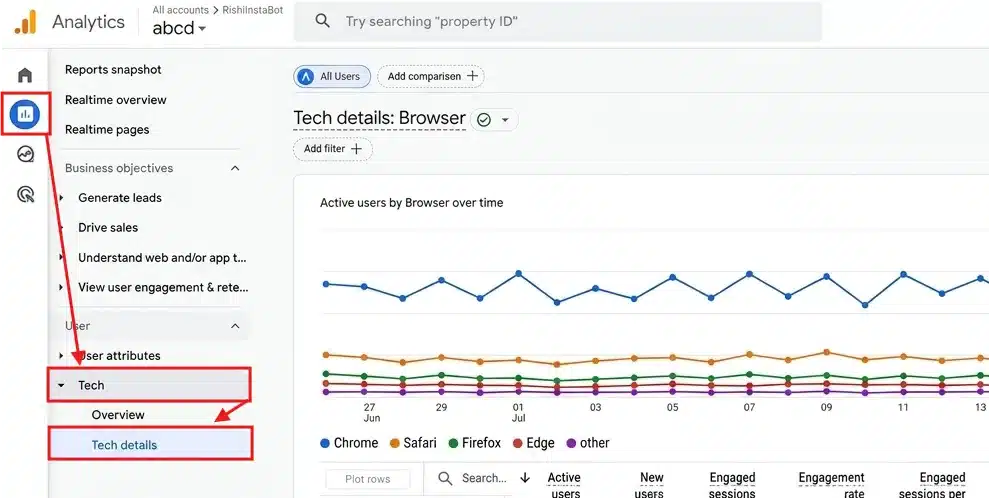Screen dimensions: 989x498
Task: Open Tech Overview report
Action: [x=118, y=415]
